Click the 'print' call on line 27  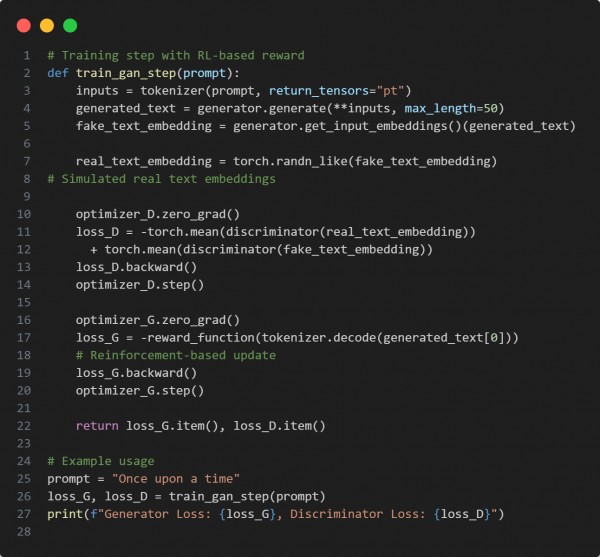click(65, 514)
